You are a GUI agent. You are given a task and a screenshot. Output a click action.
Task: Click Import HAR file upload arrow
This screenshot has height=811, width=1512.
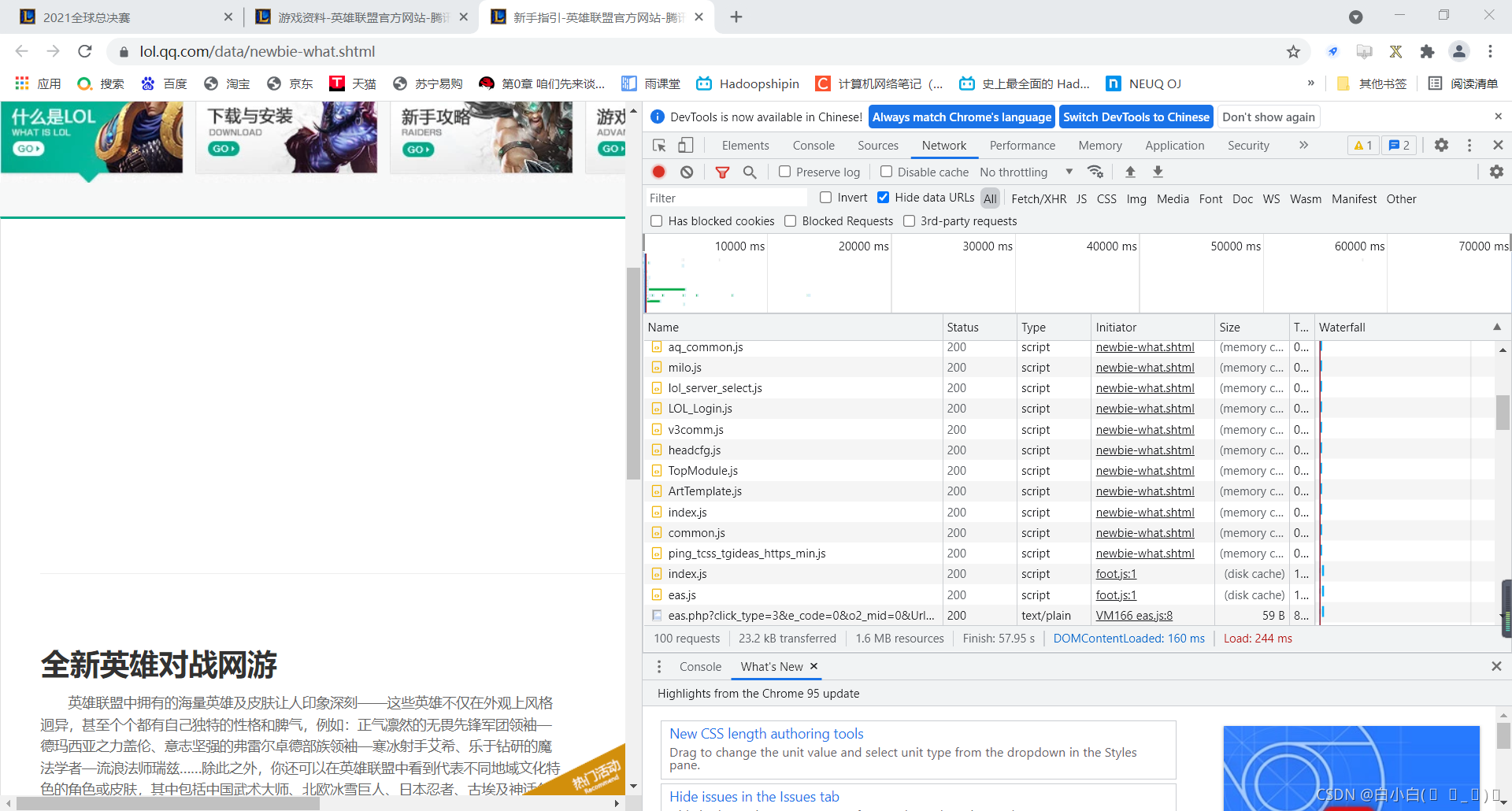coord(1130,172)
